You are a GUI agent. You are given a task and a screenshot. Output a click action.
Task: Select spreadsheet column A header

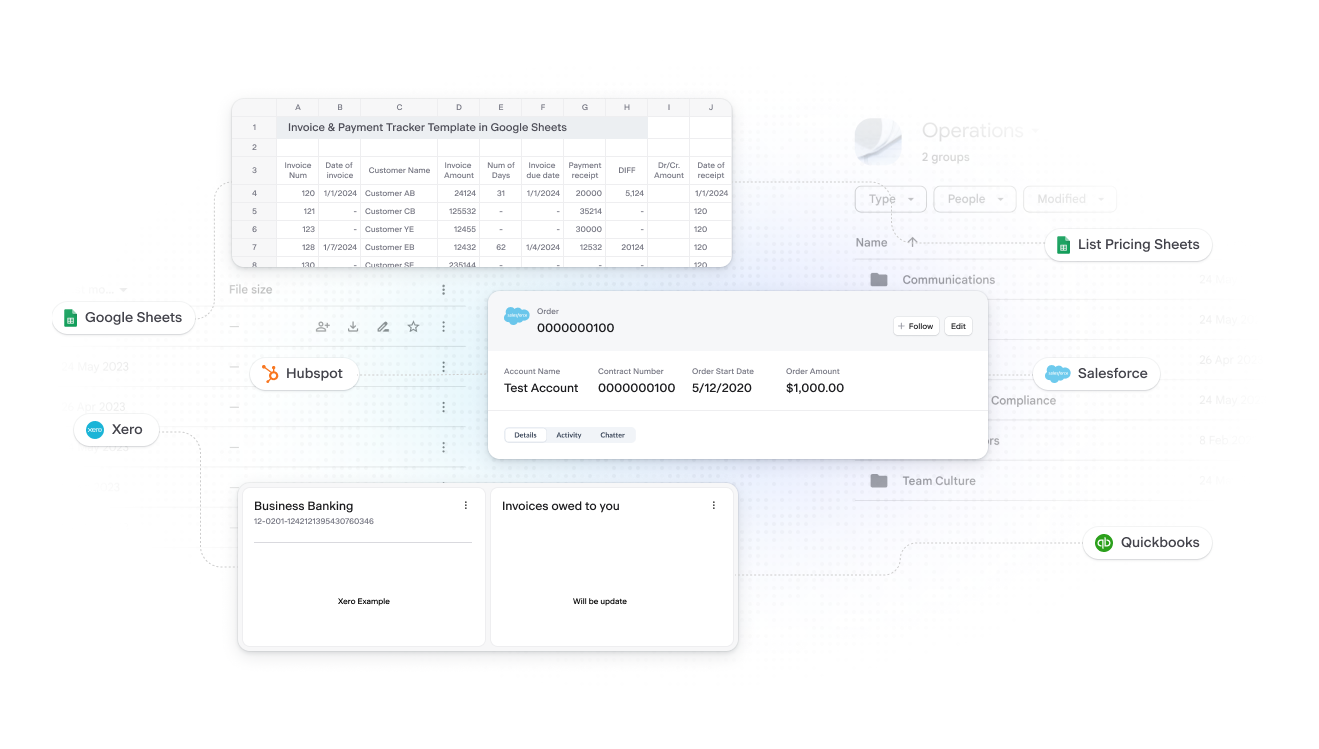tap(298, 108)
